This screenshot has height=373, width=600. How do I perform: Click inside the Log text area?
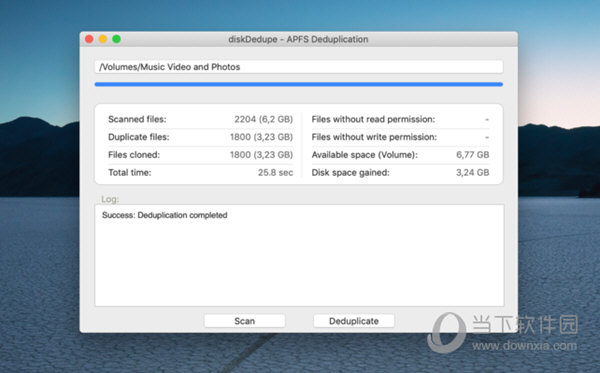point(299,256)
